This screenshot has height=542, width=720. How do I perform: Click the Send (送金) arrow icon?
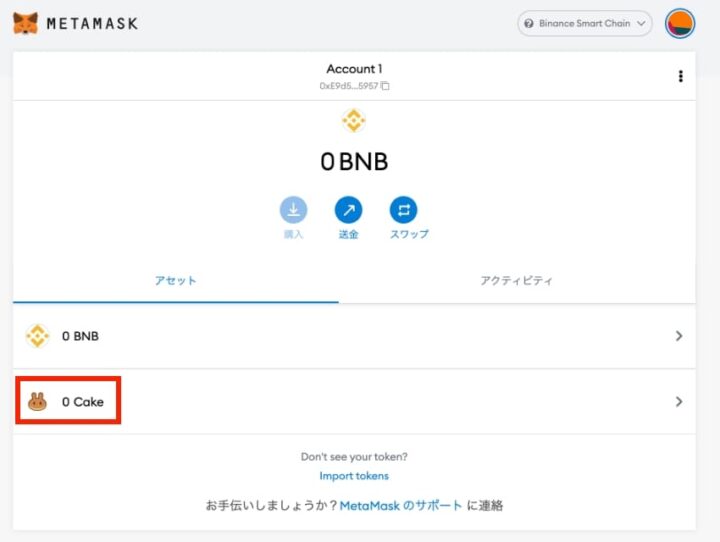click(x=348, y=210)
